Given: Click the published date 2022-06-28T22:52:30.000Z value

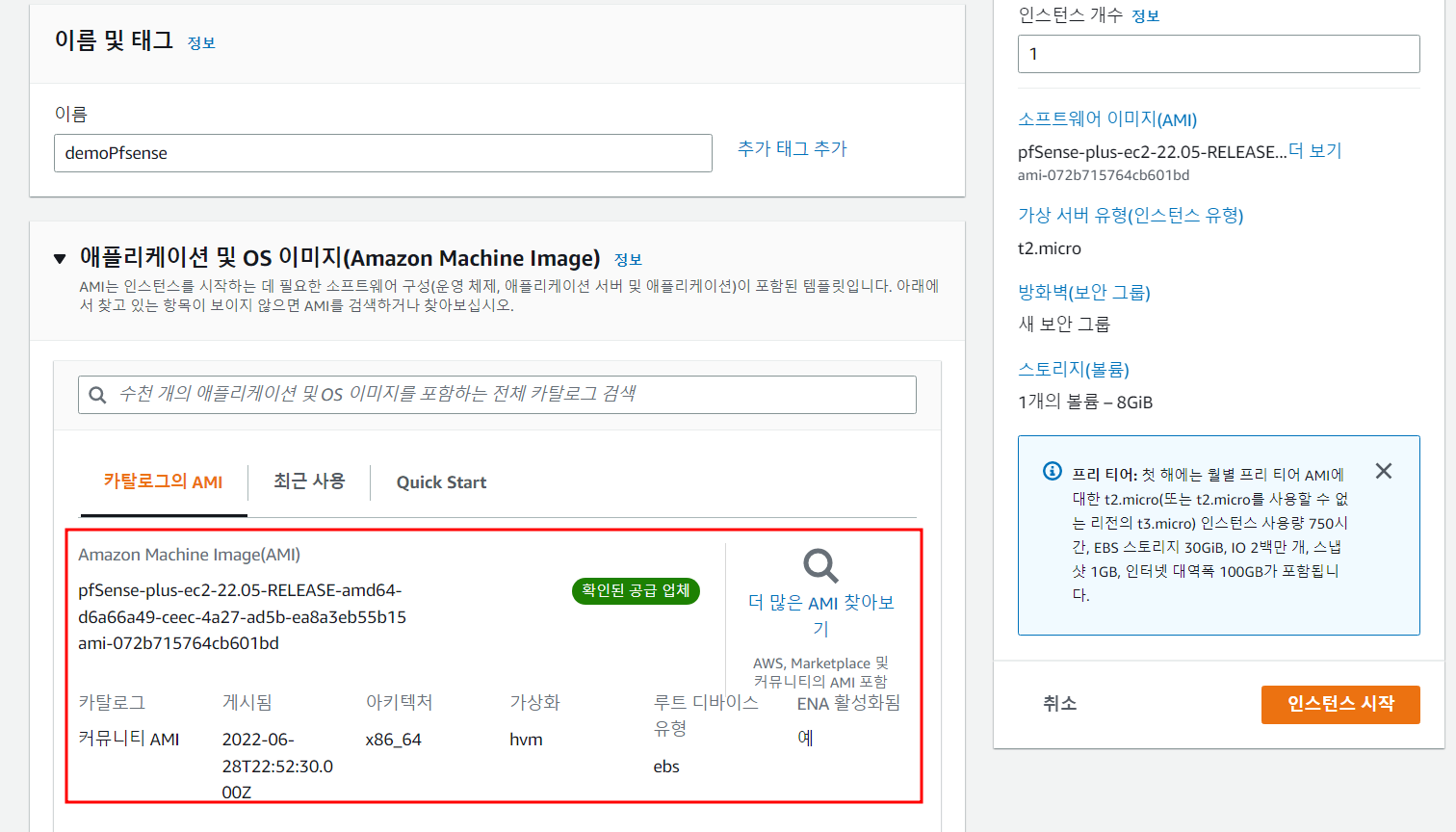Looking at the screenshot, I should click(277, 767).
